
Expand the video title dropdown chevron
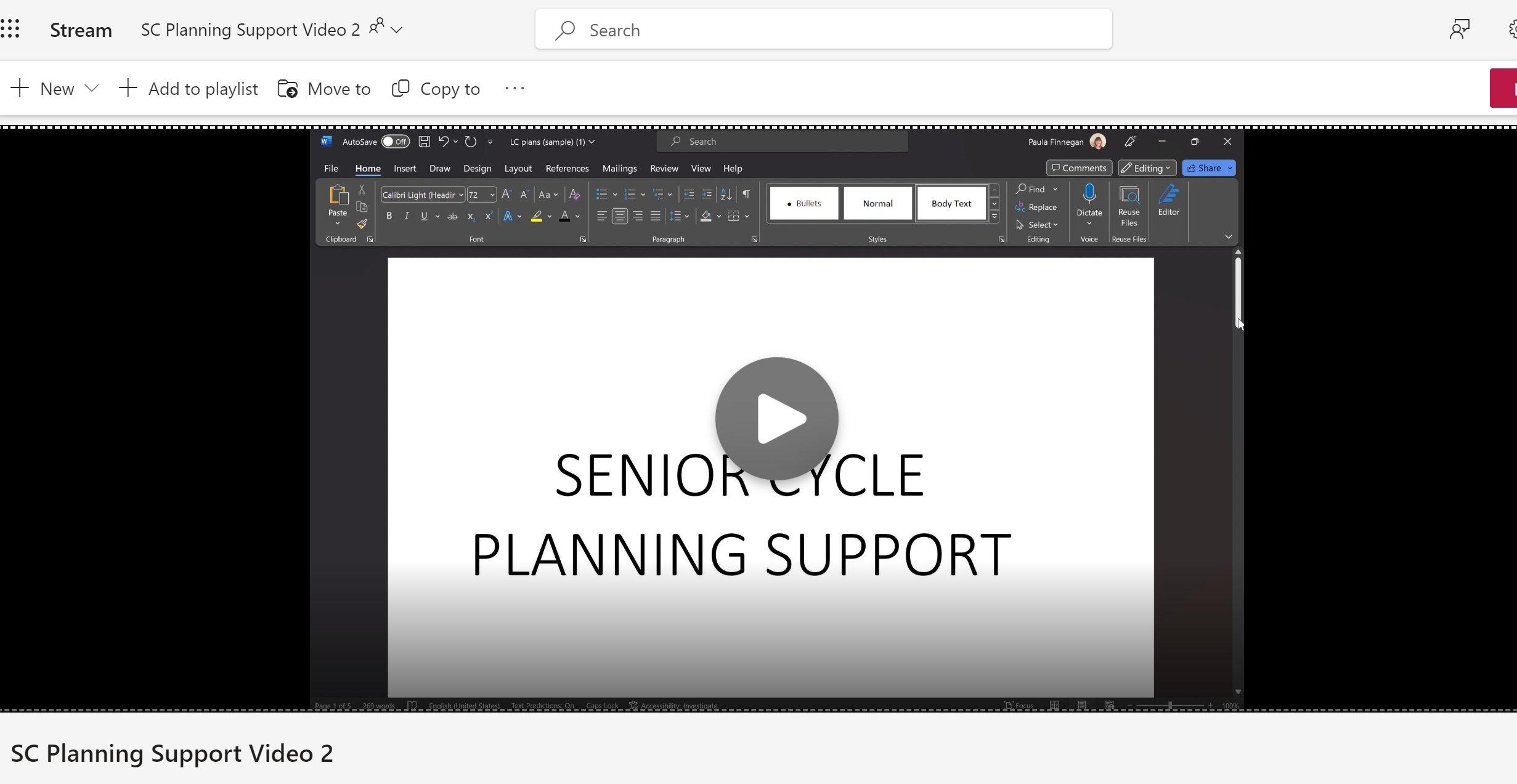click(x=397, y=30)
